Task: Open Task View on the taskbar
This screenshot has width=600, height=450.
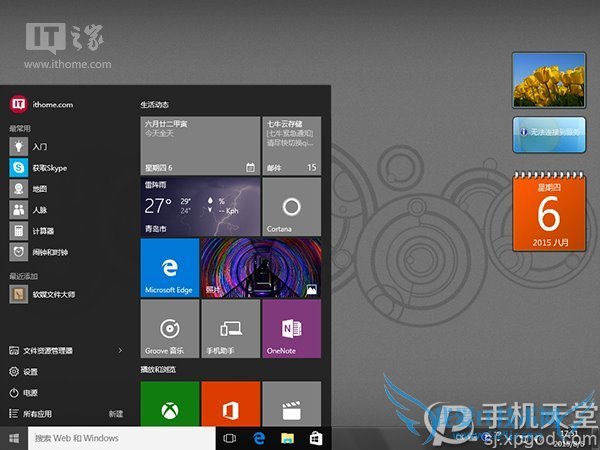Action: coord(229,438)
